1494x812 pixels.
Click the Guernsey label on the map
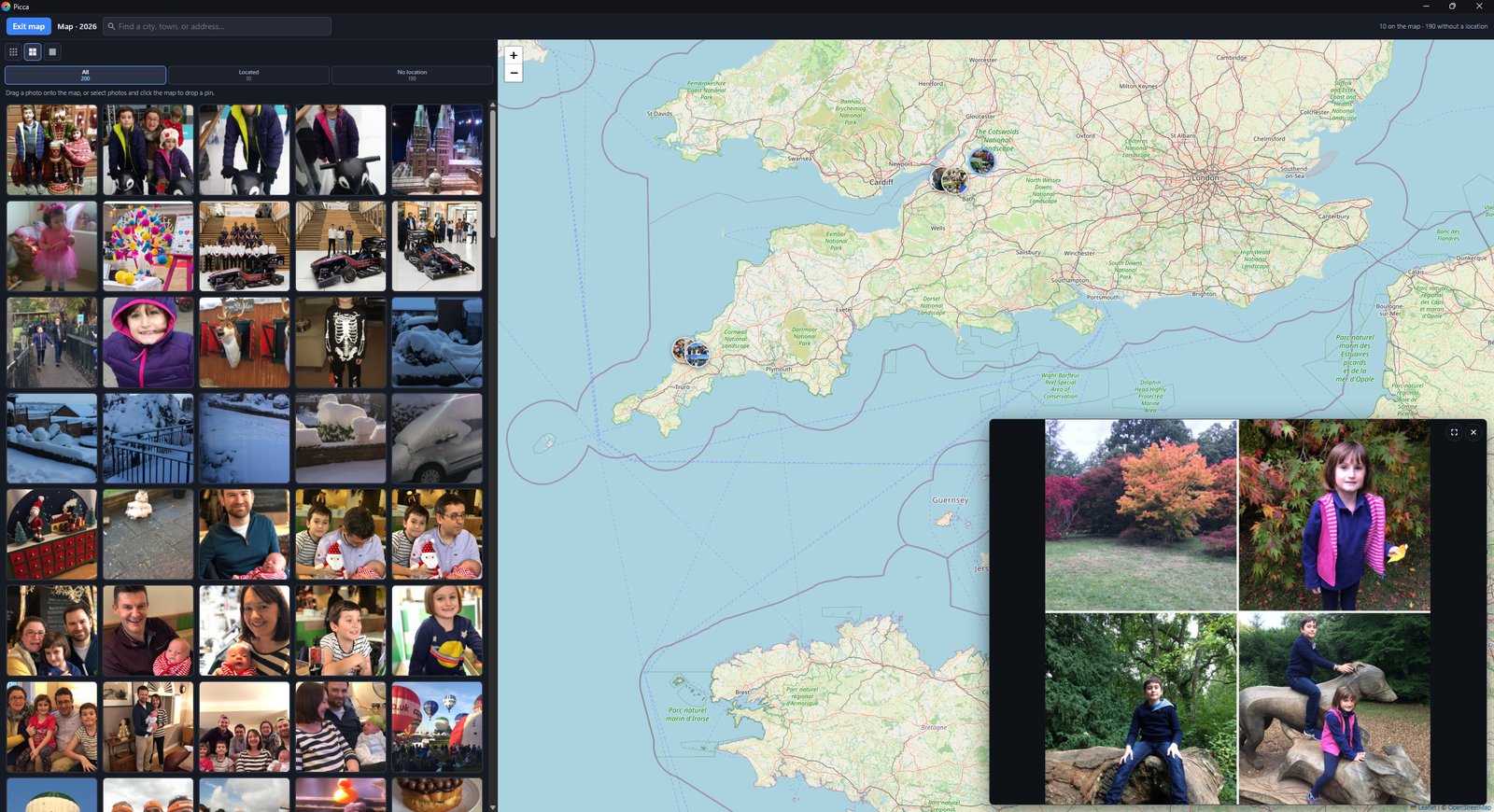(950, 500)
